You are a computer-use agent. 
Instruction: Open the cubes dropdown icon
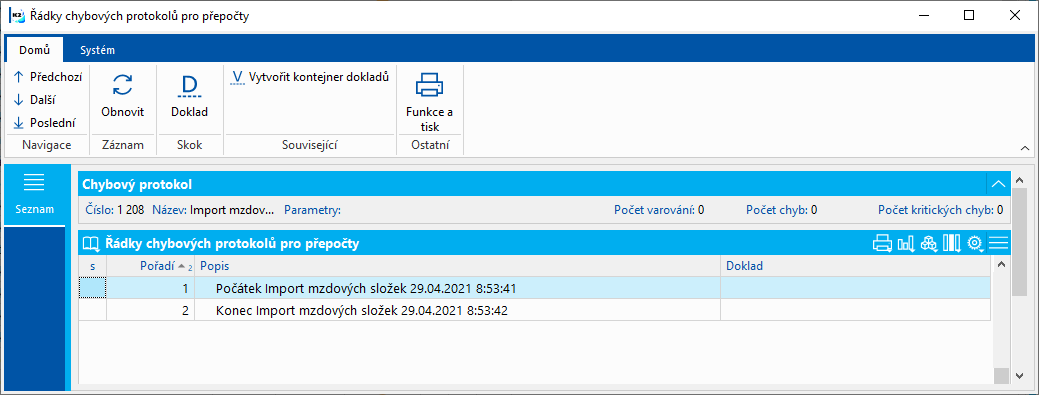click(x=929, y=244)
